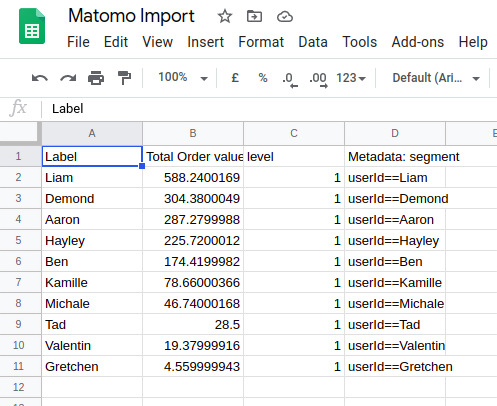Rename the Matomo Import title

click(x=131, y=16)
